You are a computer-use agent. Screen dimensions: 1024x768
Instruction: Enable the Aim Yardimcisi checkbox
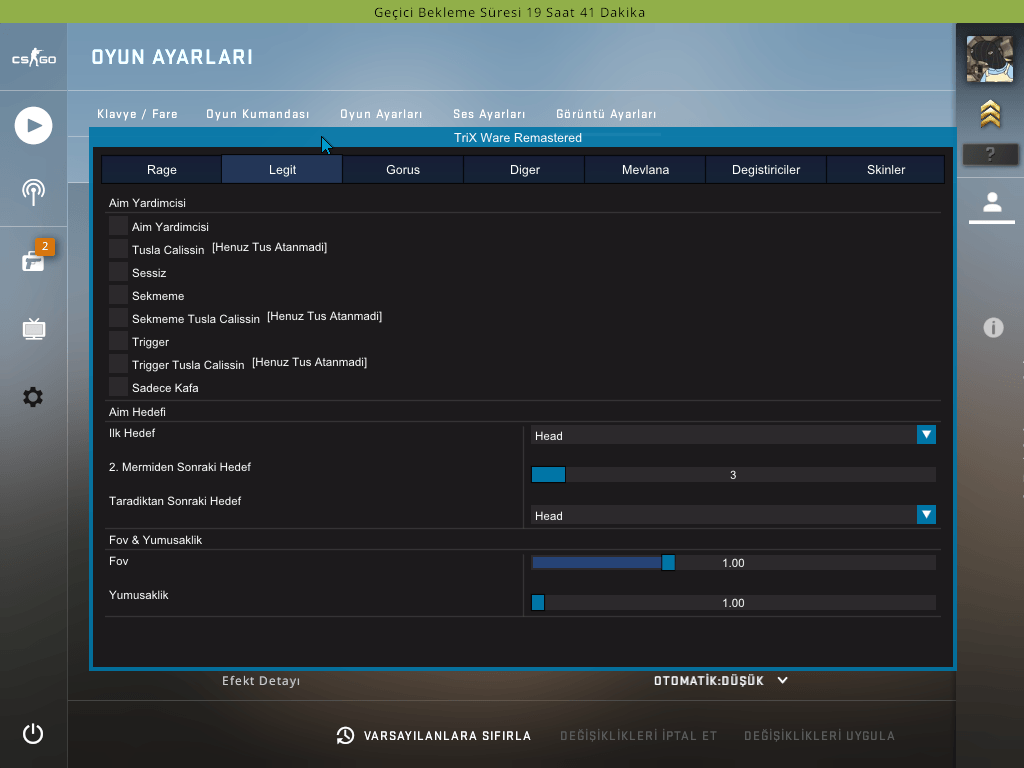click(118, 226)
